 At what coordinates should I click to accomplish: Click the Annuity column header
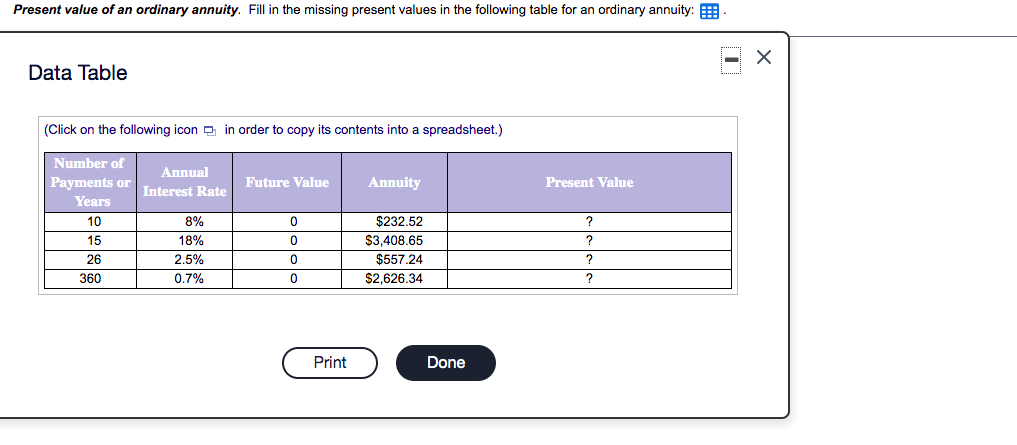click(394, 182)
